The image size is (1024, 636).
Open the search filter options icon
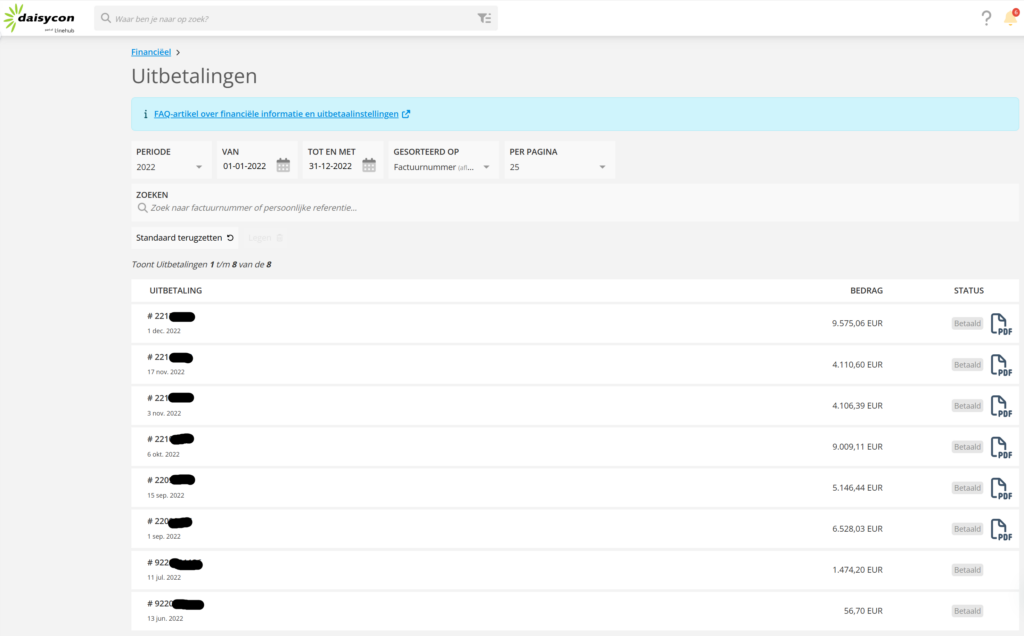[484, 18]
